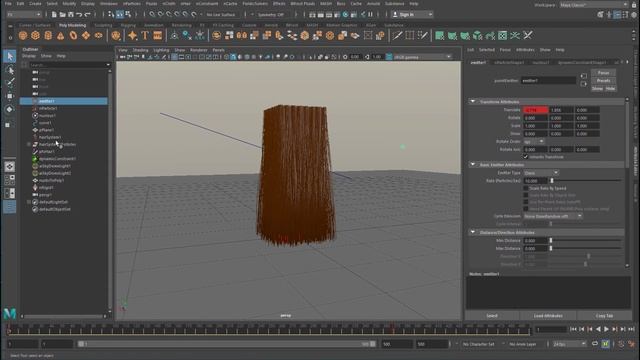640x360 pixels.
Task: Open the Sign In dropdown
Action: pyautogui.click(x=412, y=15)
